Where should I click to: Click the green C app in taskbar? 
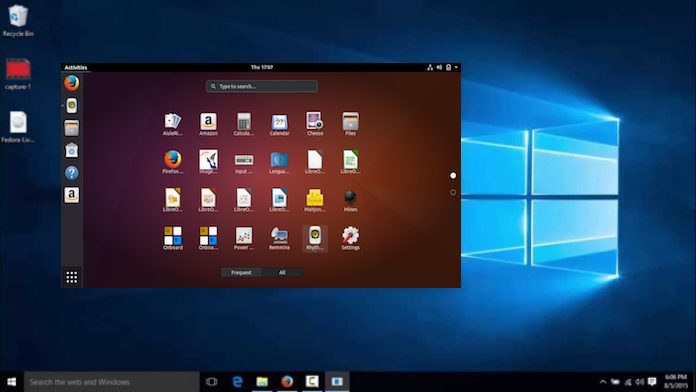pos(312,382)
